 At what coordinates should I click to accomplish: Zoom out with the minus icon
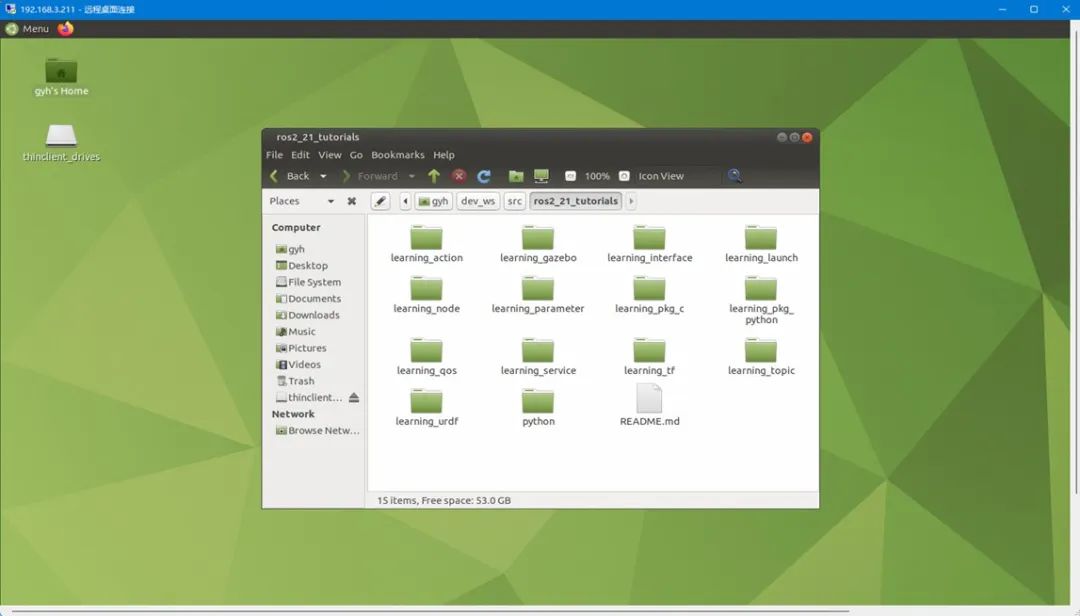coord(570,176)
